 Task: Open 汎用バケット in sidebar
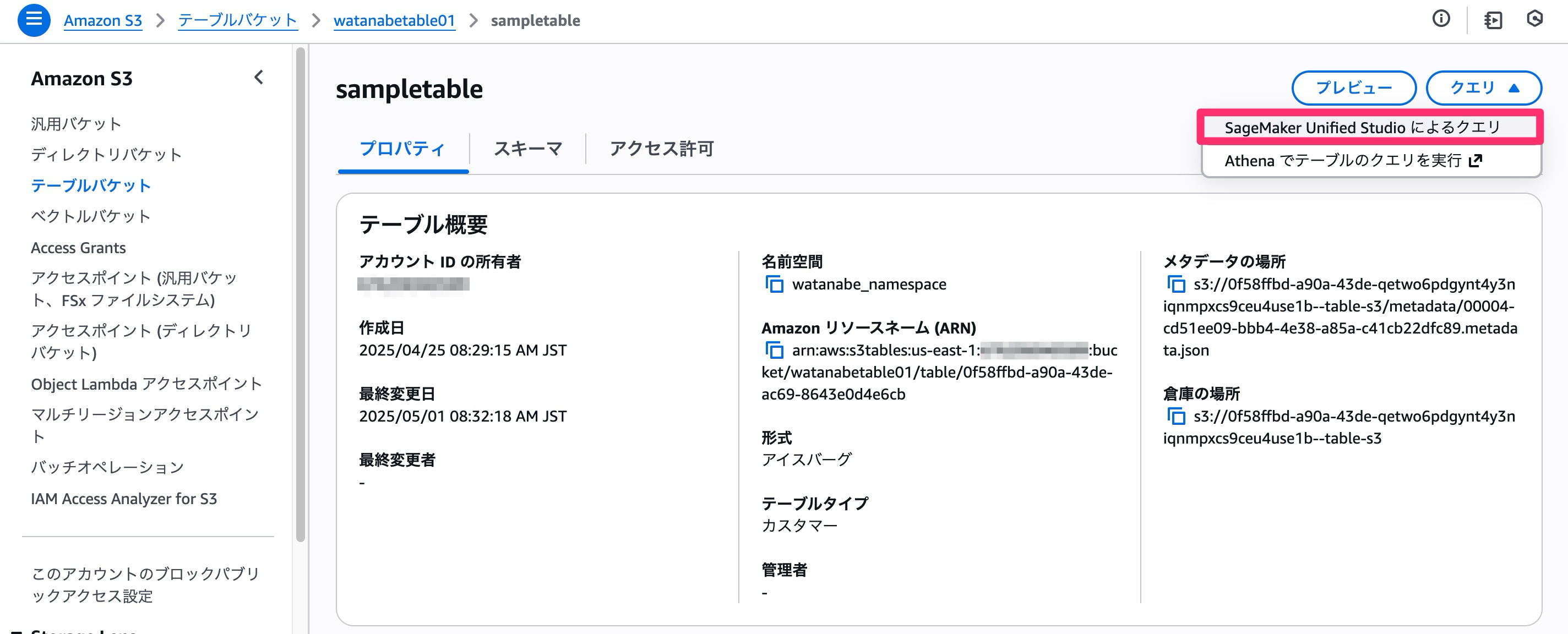[76, 123]
